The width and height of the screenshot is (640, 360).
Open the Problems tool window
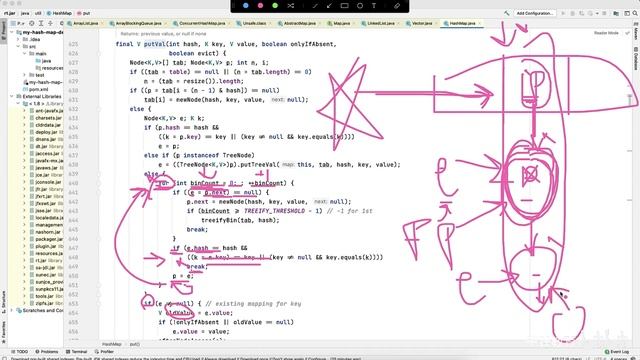click(x=47, y=351)
